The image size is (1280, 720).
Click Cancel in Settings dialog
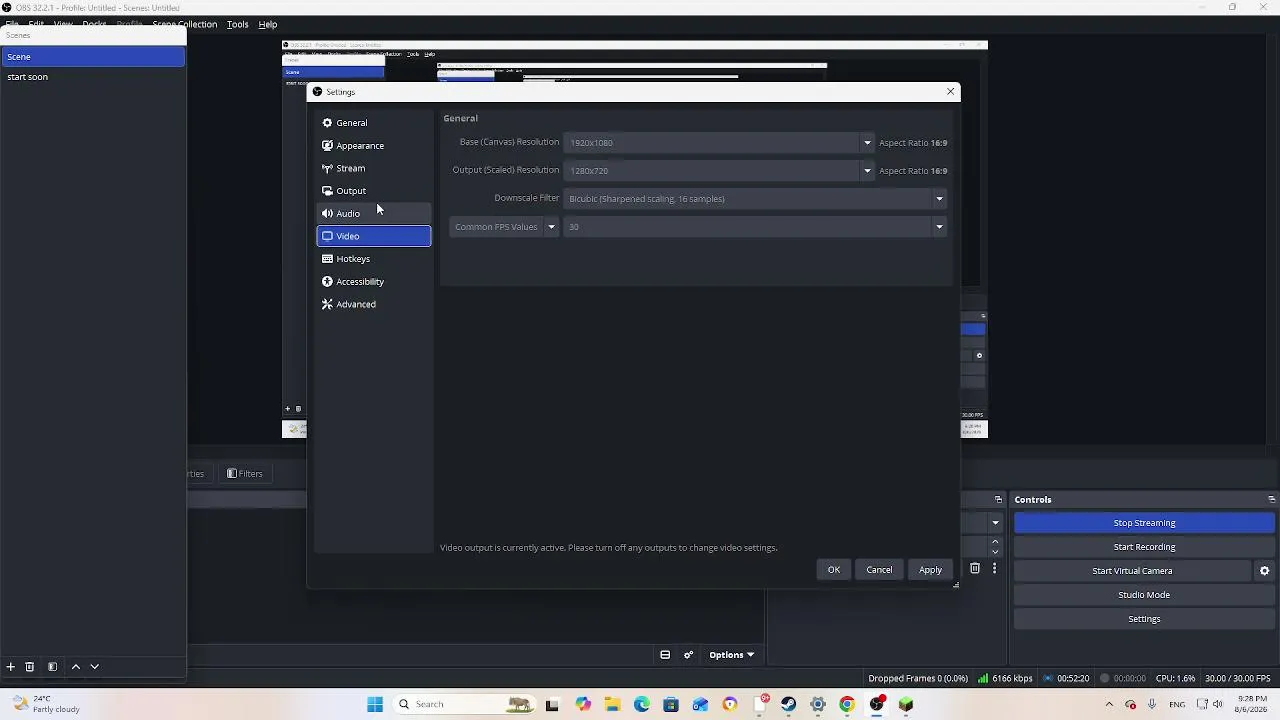879,570
